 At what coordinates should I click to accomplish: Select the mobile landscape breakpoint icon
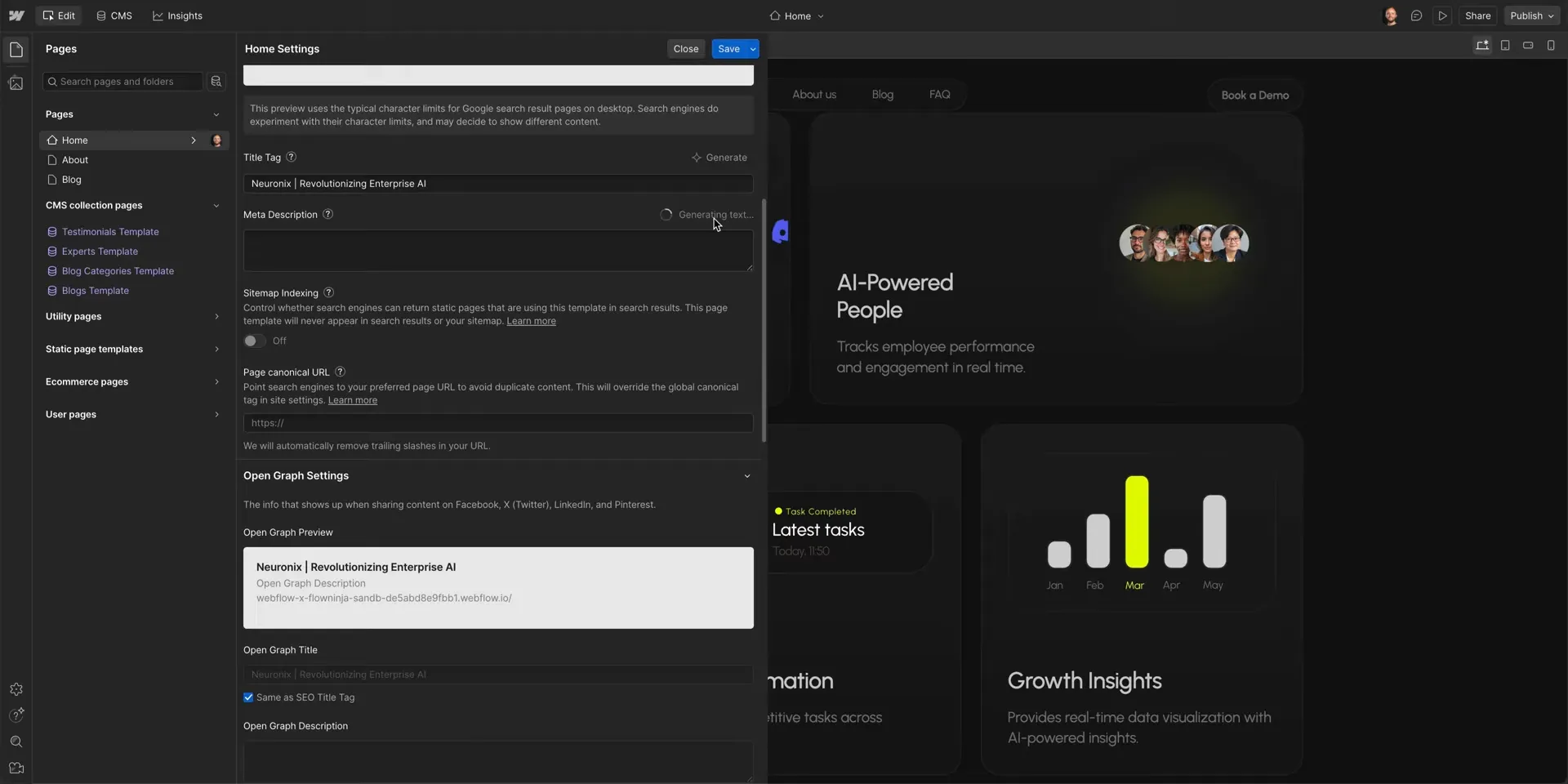(x=1528, y=46)
